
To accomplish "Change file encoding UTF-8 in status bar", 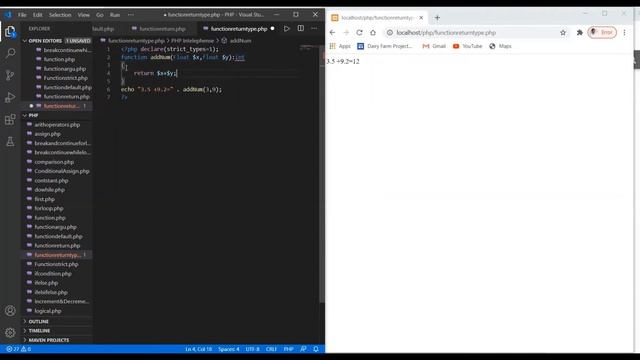I will [x=252, y=349].
